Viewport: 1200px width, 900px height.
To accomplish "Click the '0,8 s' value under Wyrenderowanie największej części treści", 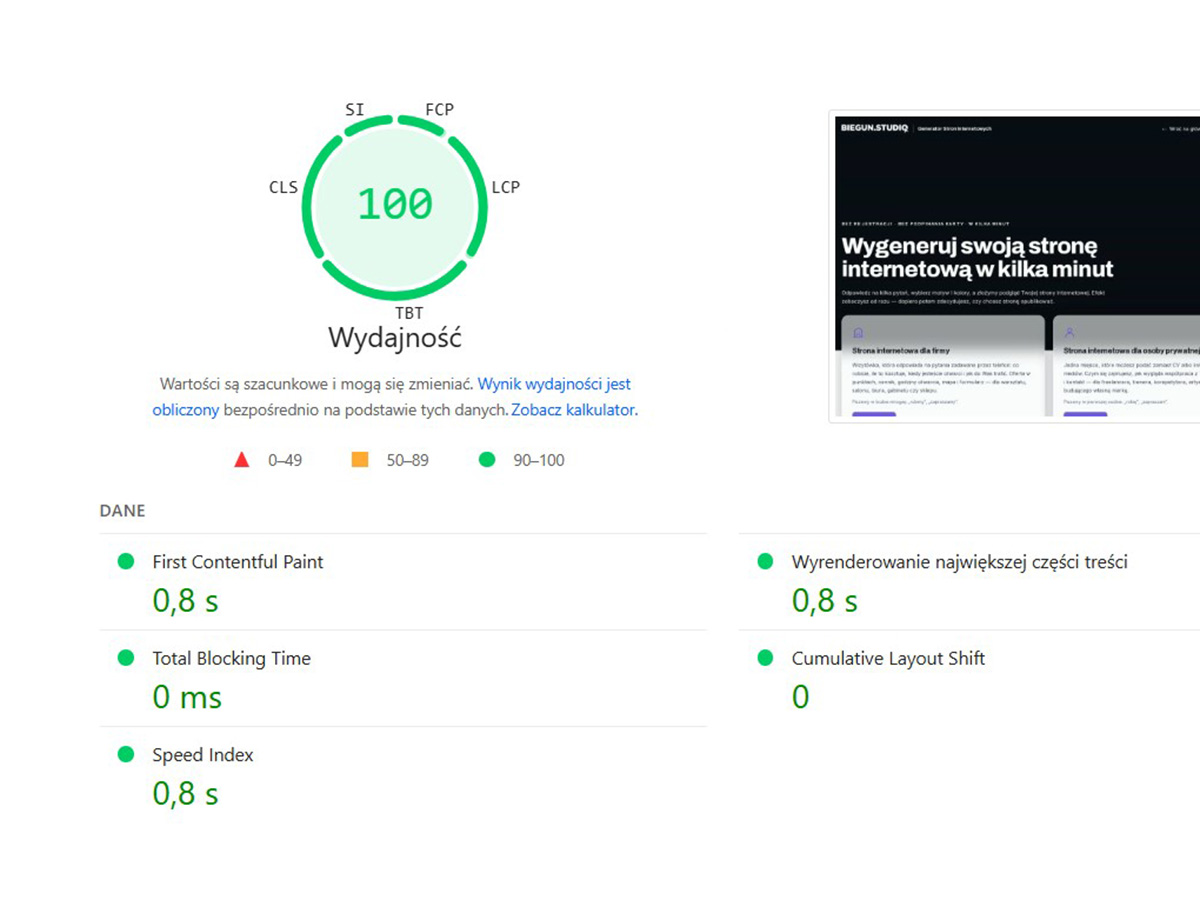I will (x=825, y=600).
